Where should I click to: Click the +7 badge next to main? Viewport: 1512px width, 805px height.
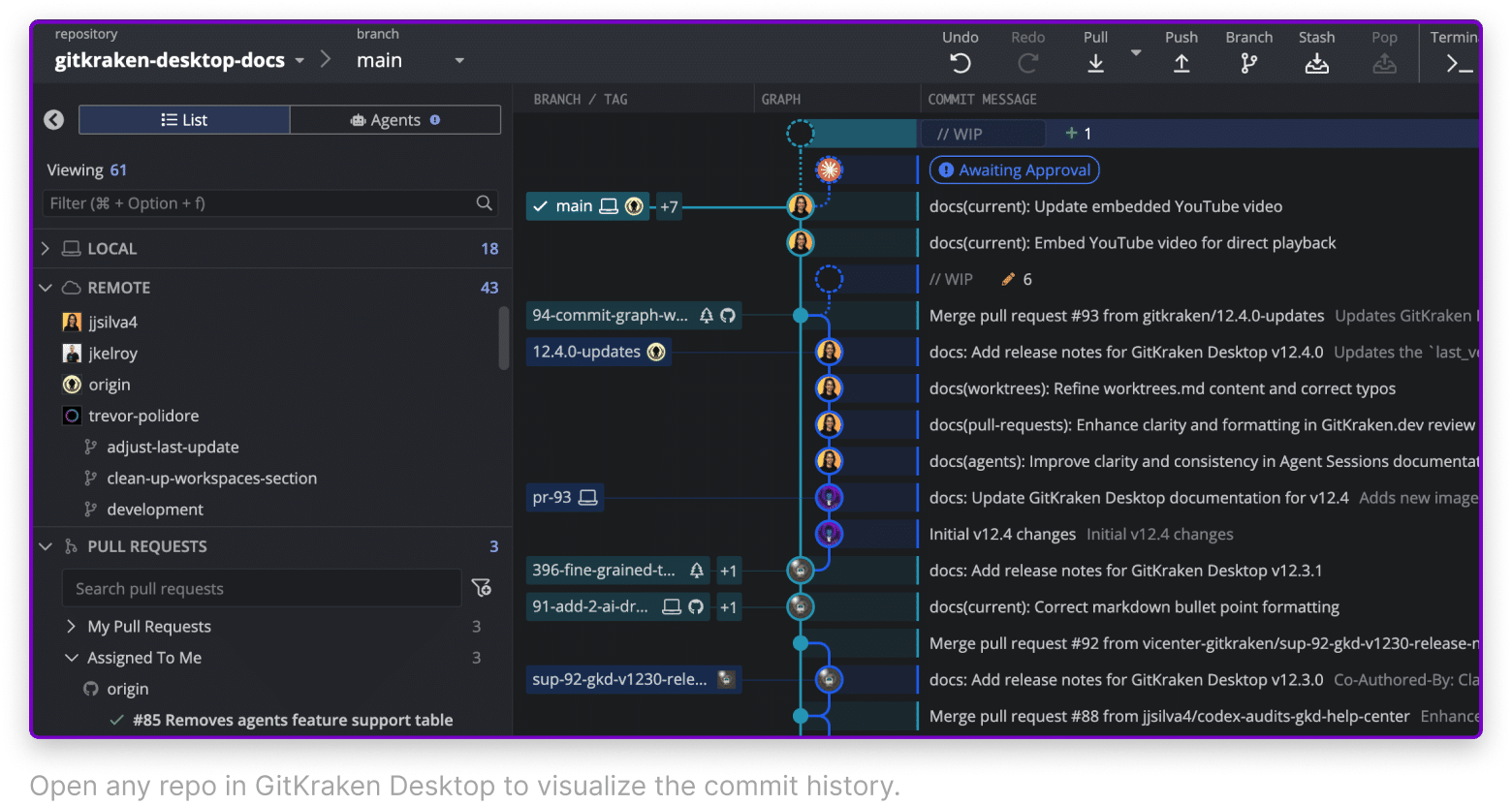click(669, 206)
